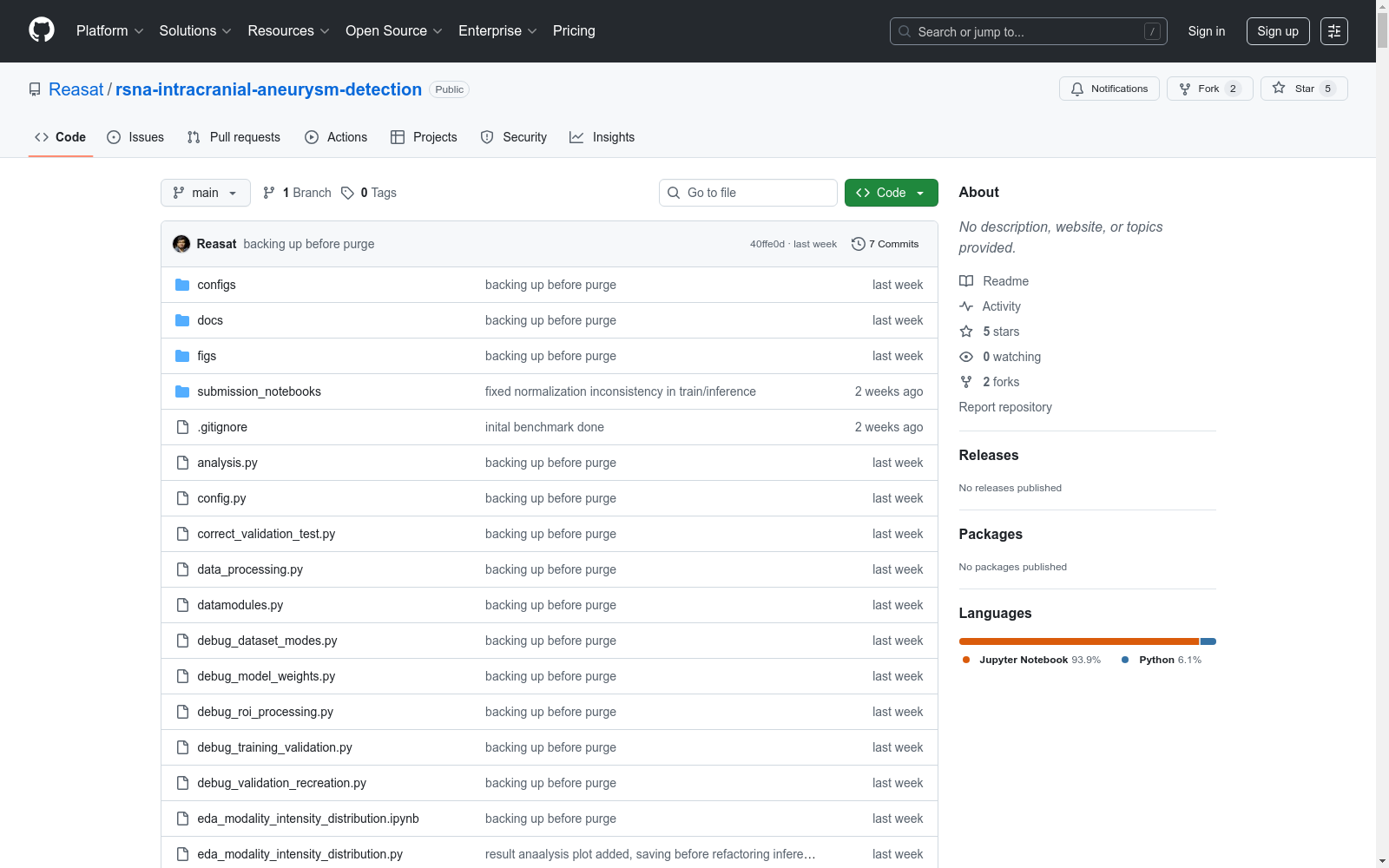1389x868 pixels.
Task: Click the Search or jump to field
Action: (1029, 31)
